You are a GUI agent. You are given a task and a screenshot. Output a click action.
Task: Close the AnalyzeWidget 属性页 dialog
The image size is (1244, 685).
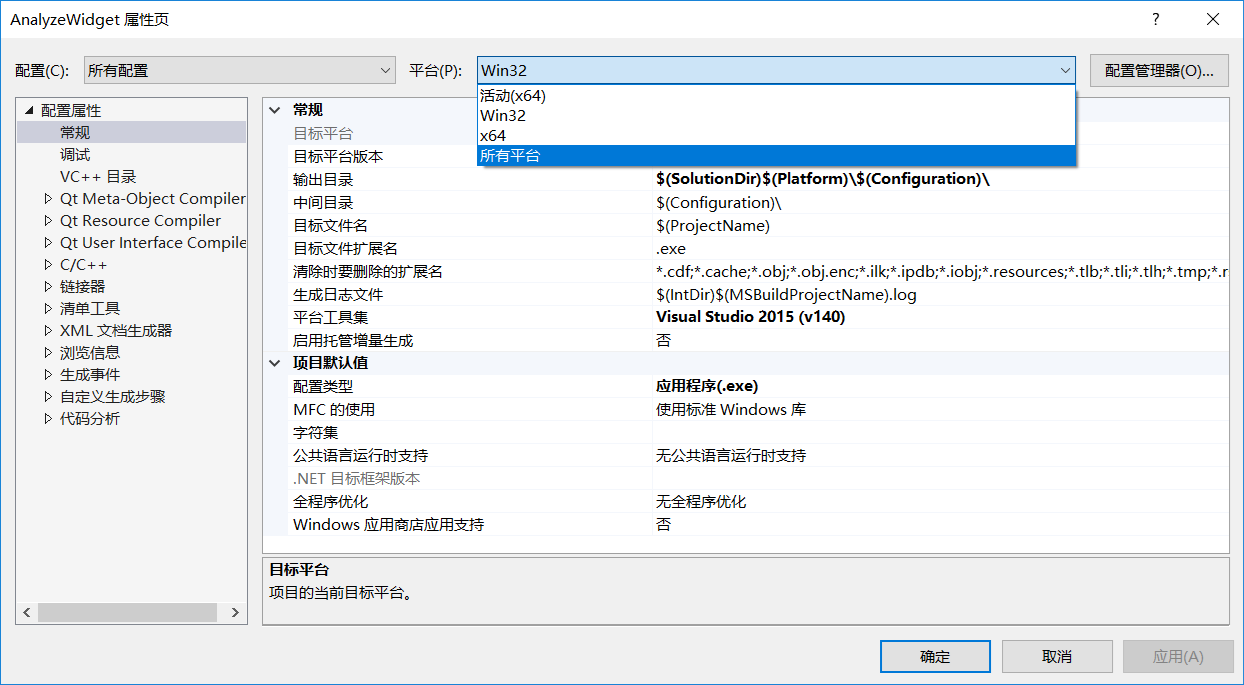click(1213, 19)
